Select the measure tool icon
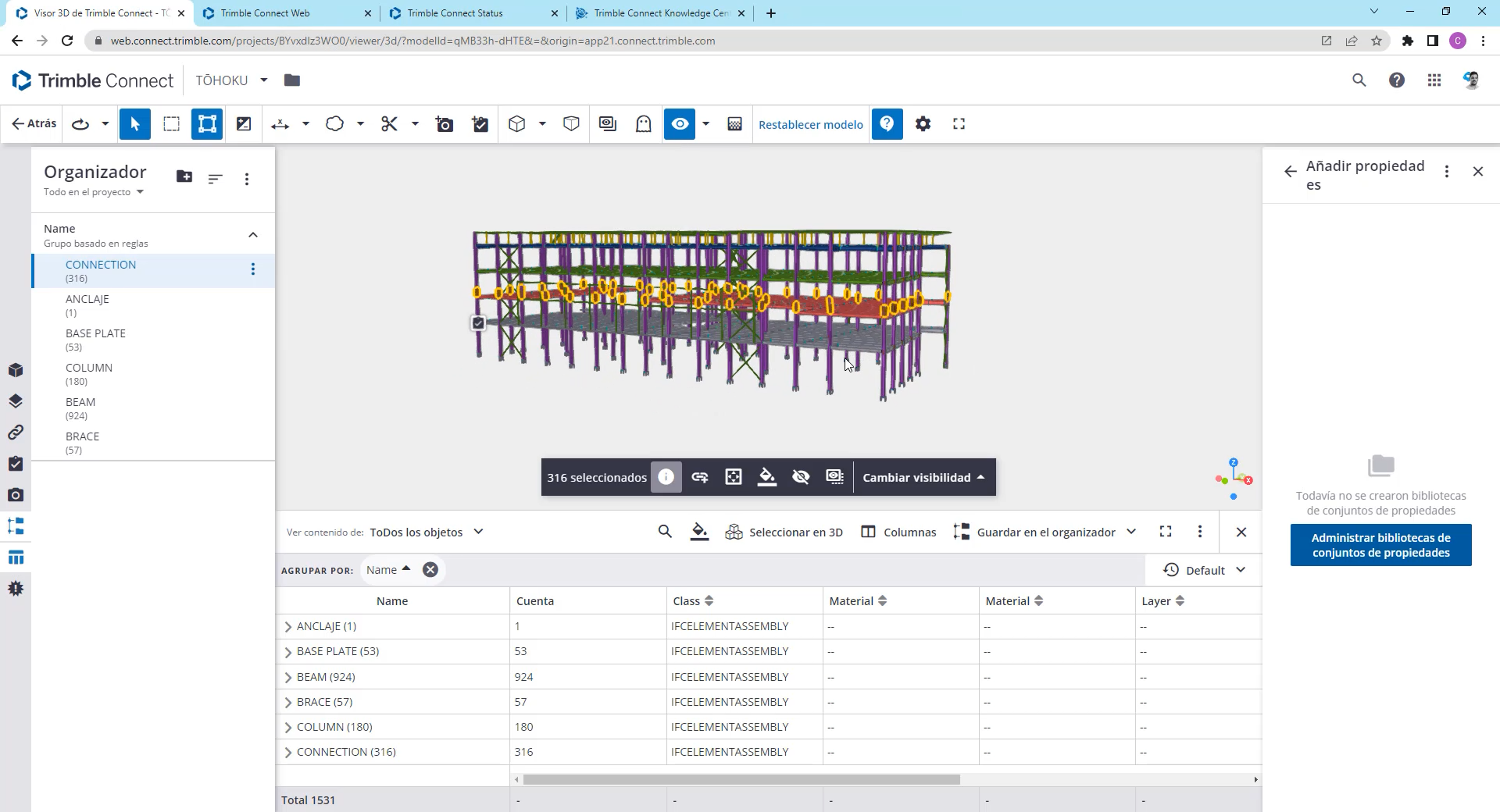This screenshot has width=1500, height=812. point(280,124)
